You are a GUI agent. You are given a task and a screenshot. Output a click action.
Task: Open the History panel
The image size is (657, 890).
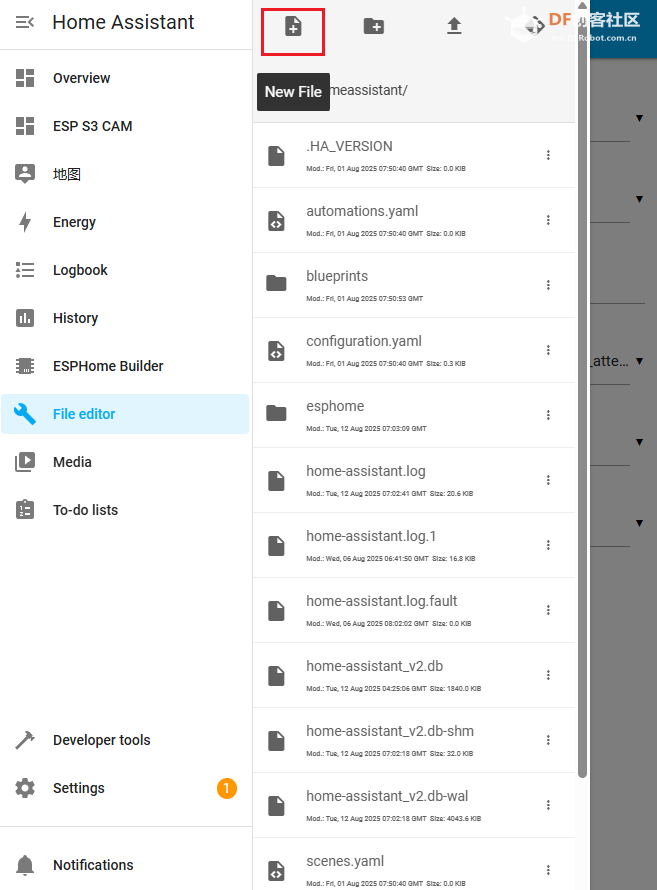125,318
